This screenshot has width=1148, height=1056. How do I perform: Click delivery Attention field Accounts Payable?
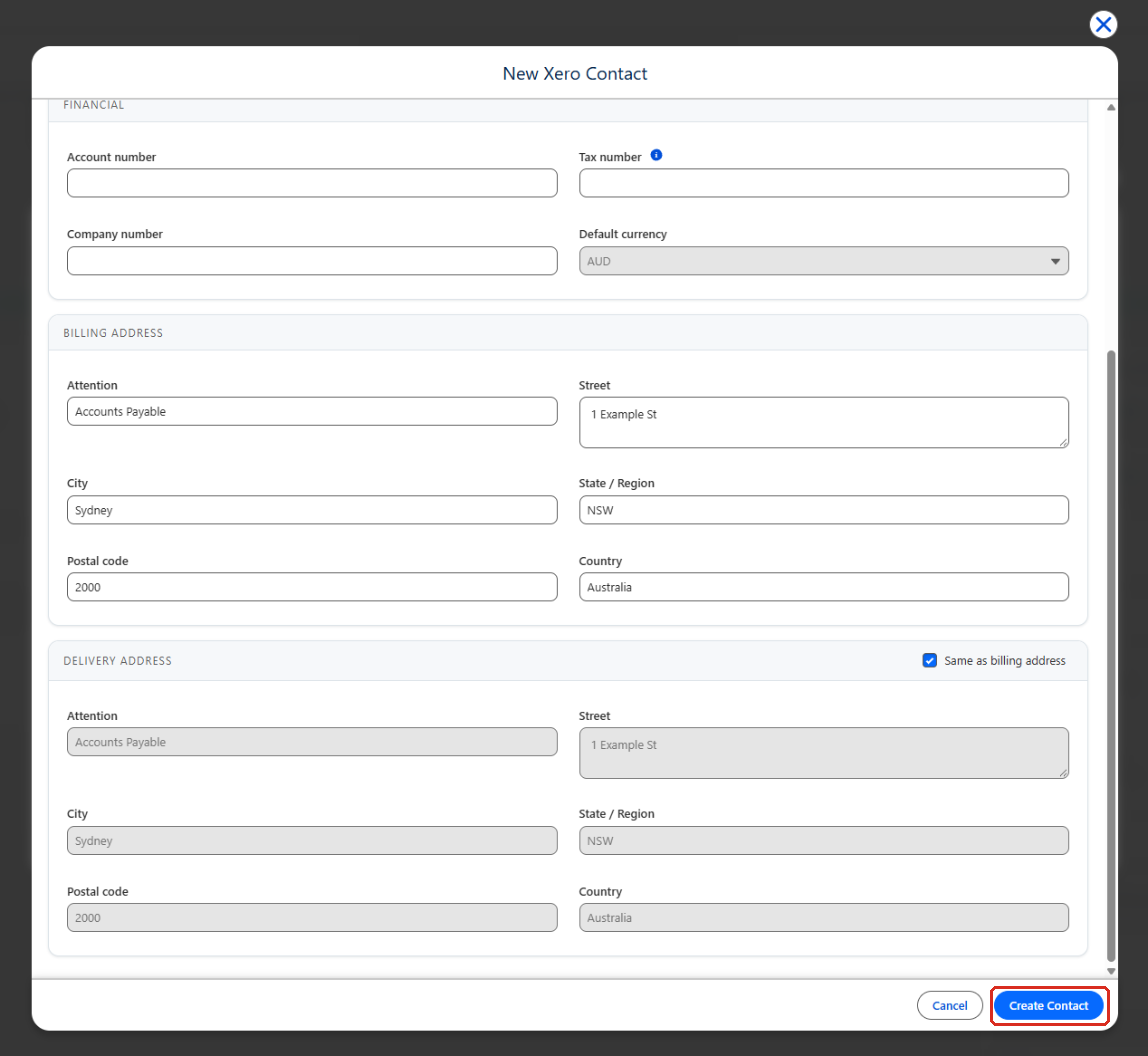312,742
